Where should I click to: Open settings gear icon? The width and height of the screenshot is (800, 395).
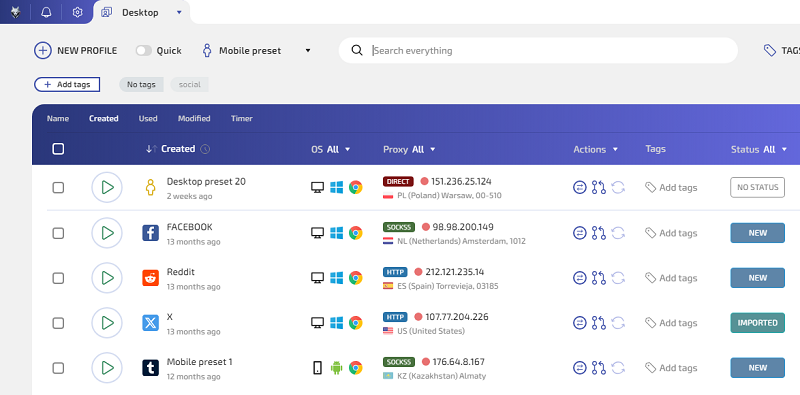point(78,12)
